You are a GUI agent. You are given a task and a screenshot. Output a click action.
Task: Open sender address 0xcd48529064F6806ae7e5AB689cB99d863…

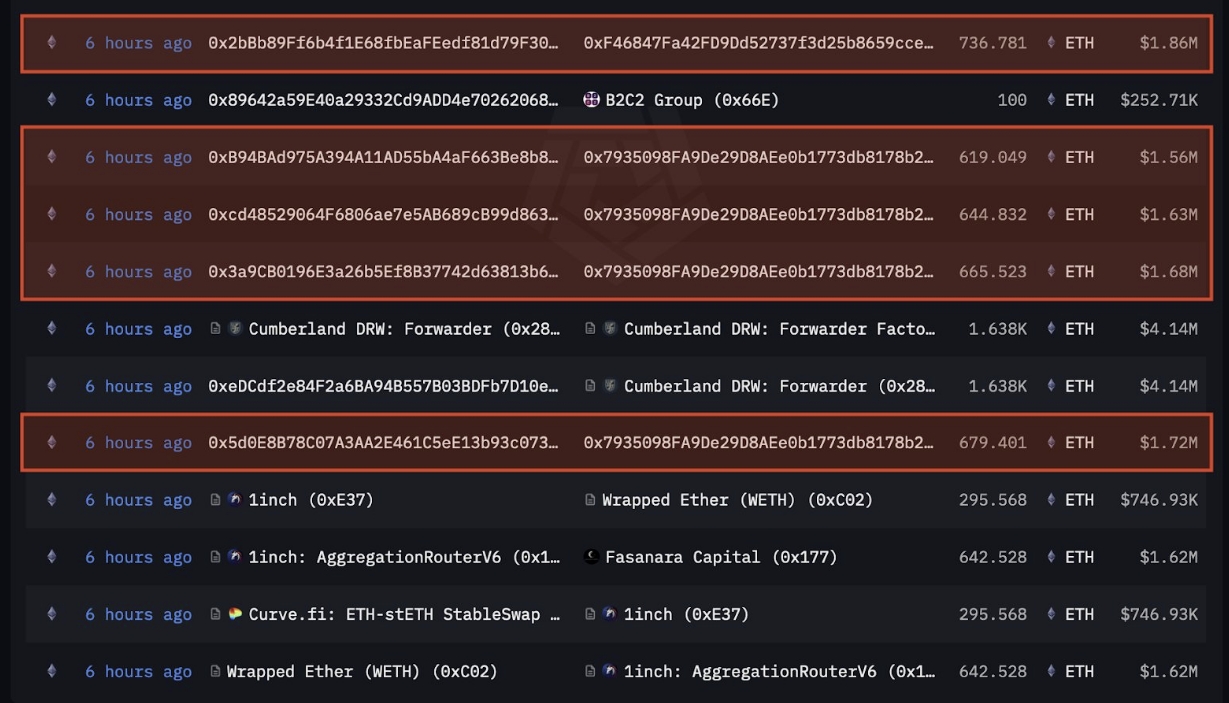coord(384,214)
